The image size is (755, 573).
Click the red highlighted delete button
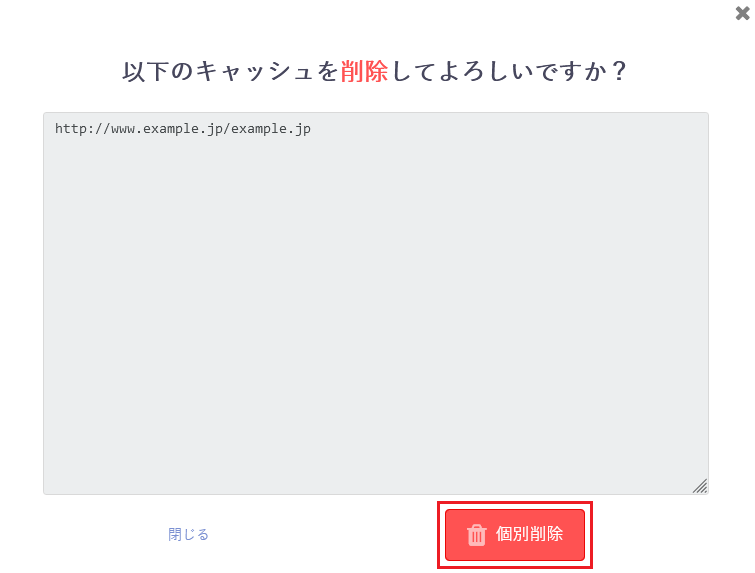click(515, 534)
